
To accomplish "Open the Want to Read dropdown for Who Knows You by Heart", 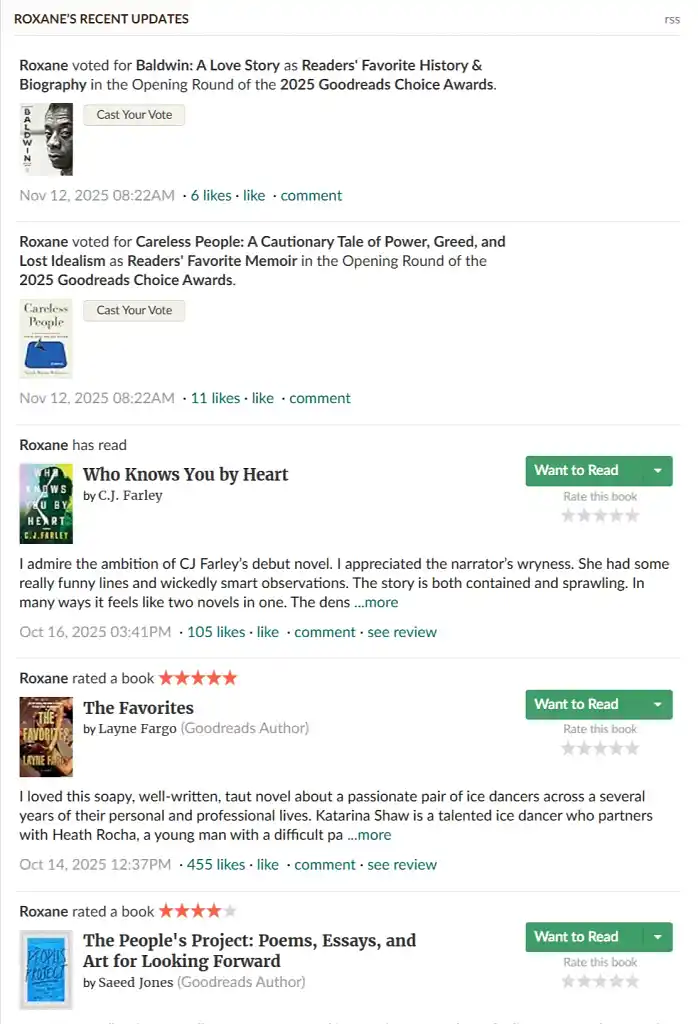I will pos(659,470).
